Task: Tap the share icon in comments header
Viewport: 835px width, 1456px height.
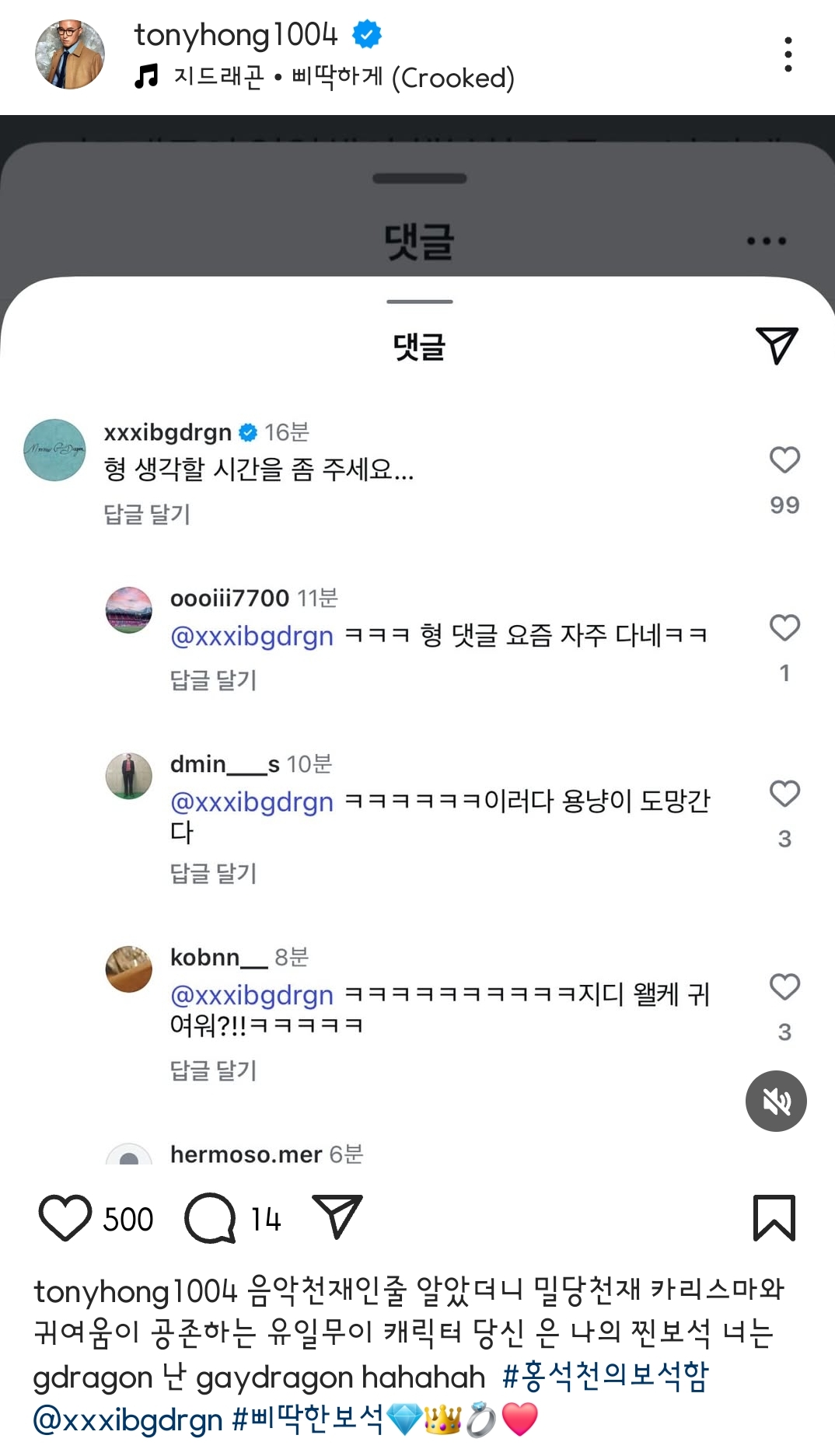Action: tap(776, 345)
